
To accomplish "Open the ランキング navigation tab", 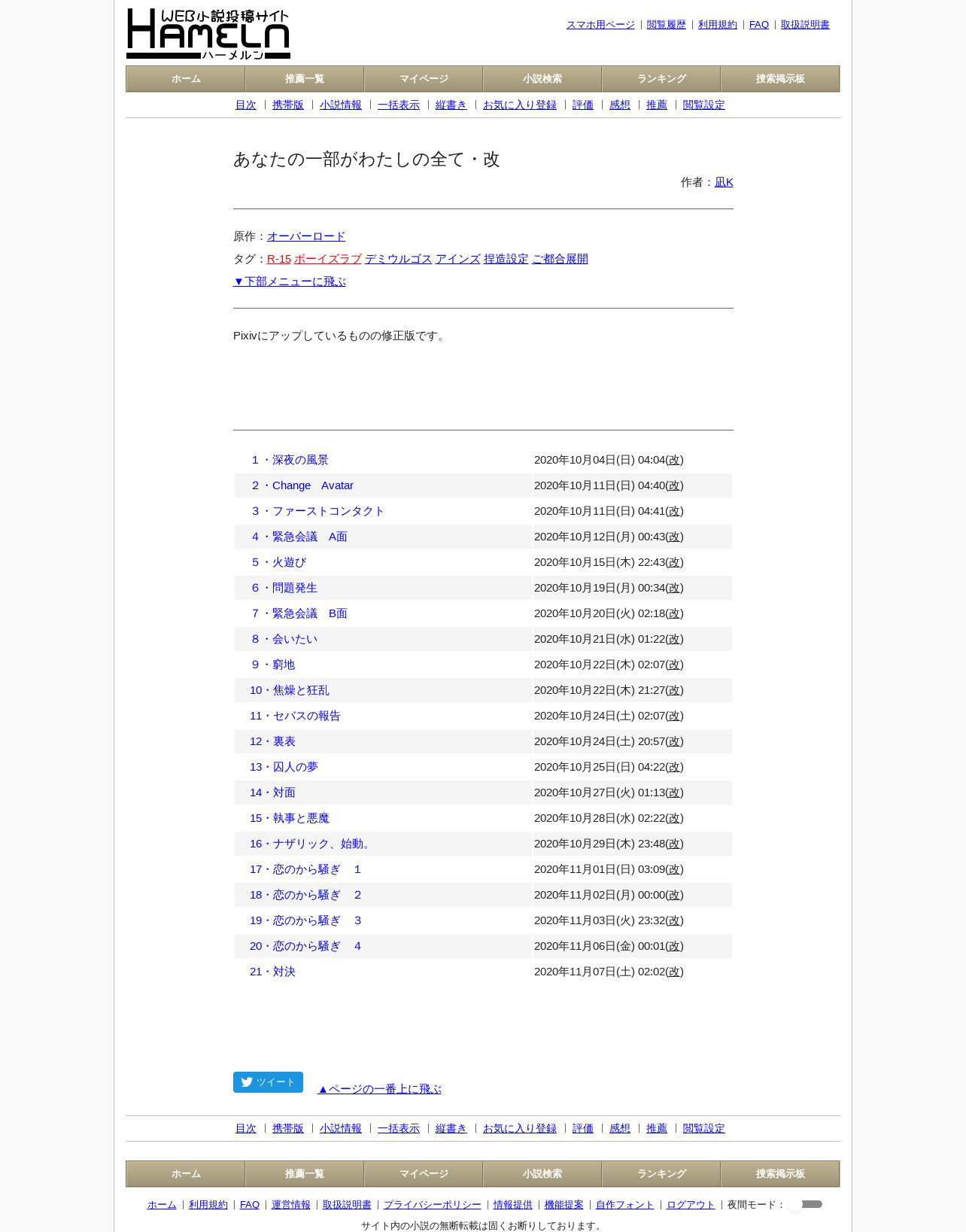I will click(661, 79).
